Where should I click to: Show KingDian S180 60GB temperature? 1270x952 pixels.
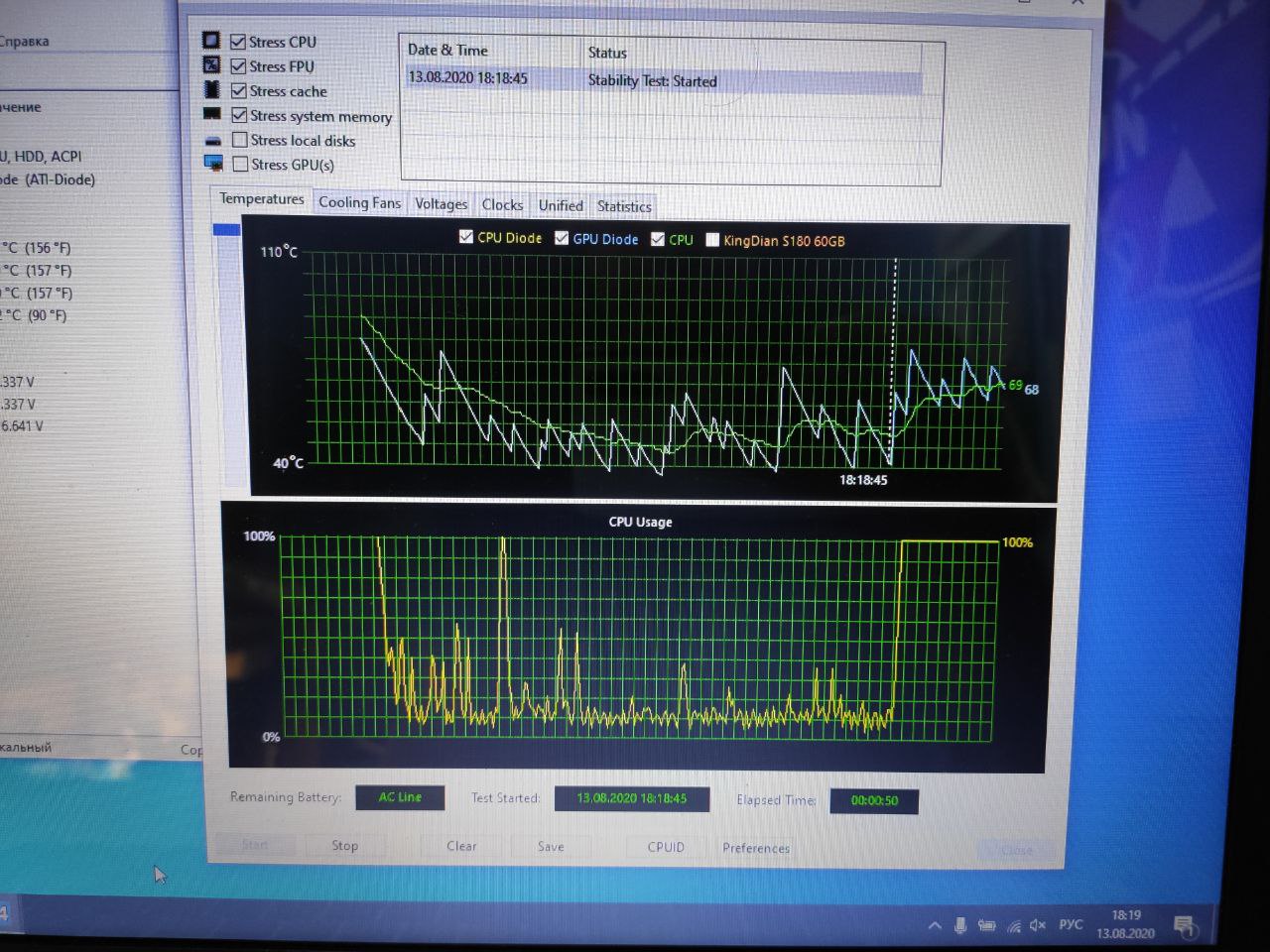pyautogui.click(x=712, y=240)
